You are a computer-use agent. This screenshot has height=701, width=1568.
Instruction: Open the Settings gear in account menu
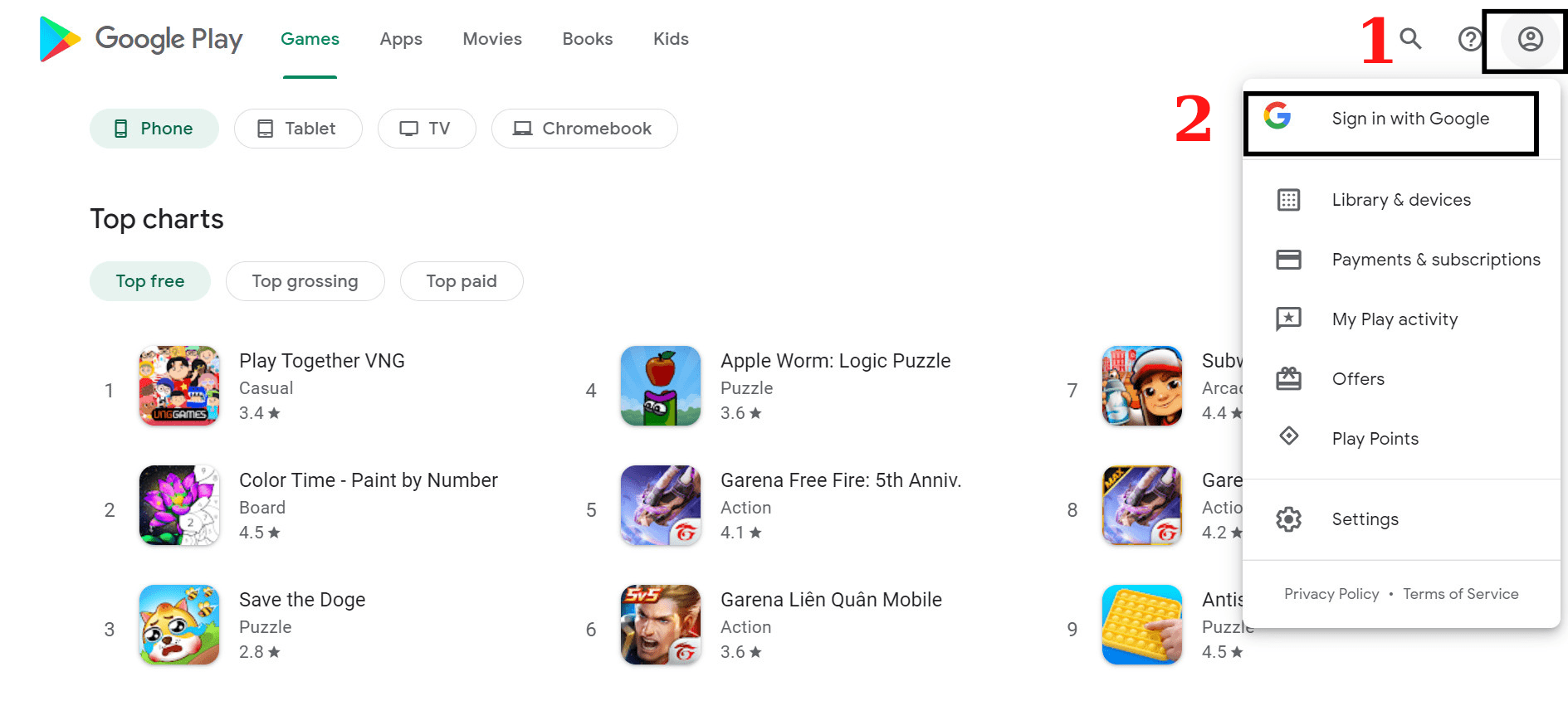point(1365,518)
